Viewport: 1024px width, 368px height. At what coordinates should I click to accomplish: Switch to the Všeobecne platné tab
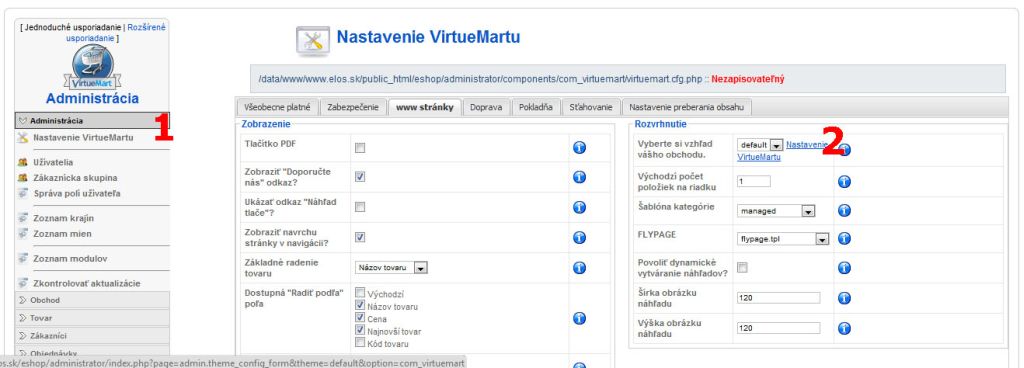pyautogui.click(x=277, y=107)
